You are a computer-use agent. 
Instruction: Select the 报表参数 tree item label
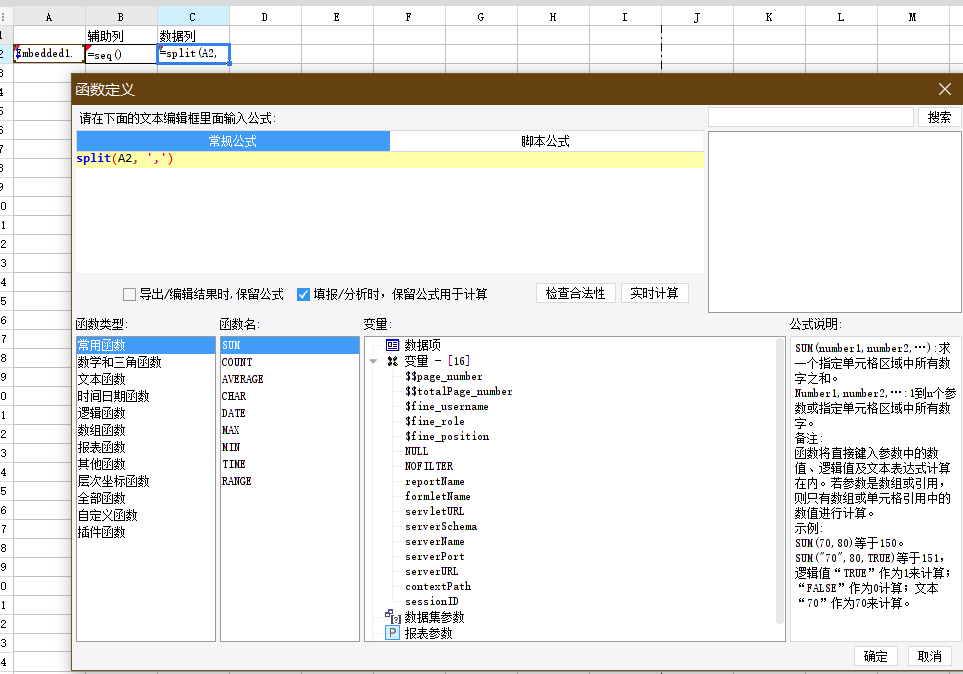428,633
